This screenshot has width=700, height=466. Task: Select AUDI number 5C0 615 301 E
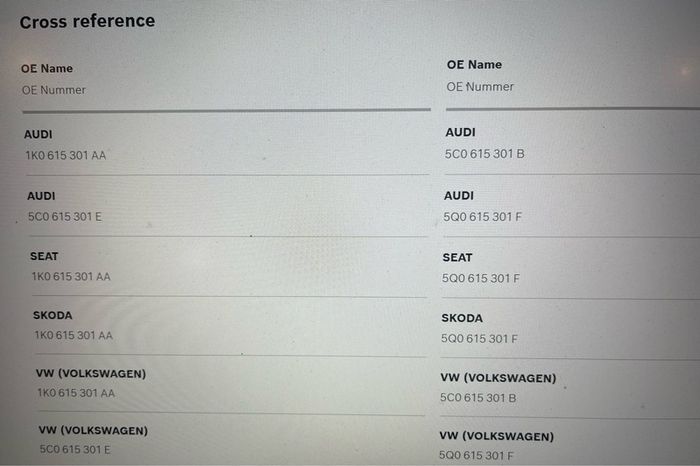coord(65,217)
